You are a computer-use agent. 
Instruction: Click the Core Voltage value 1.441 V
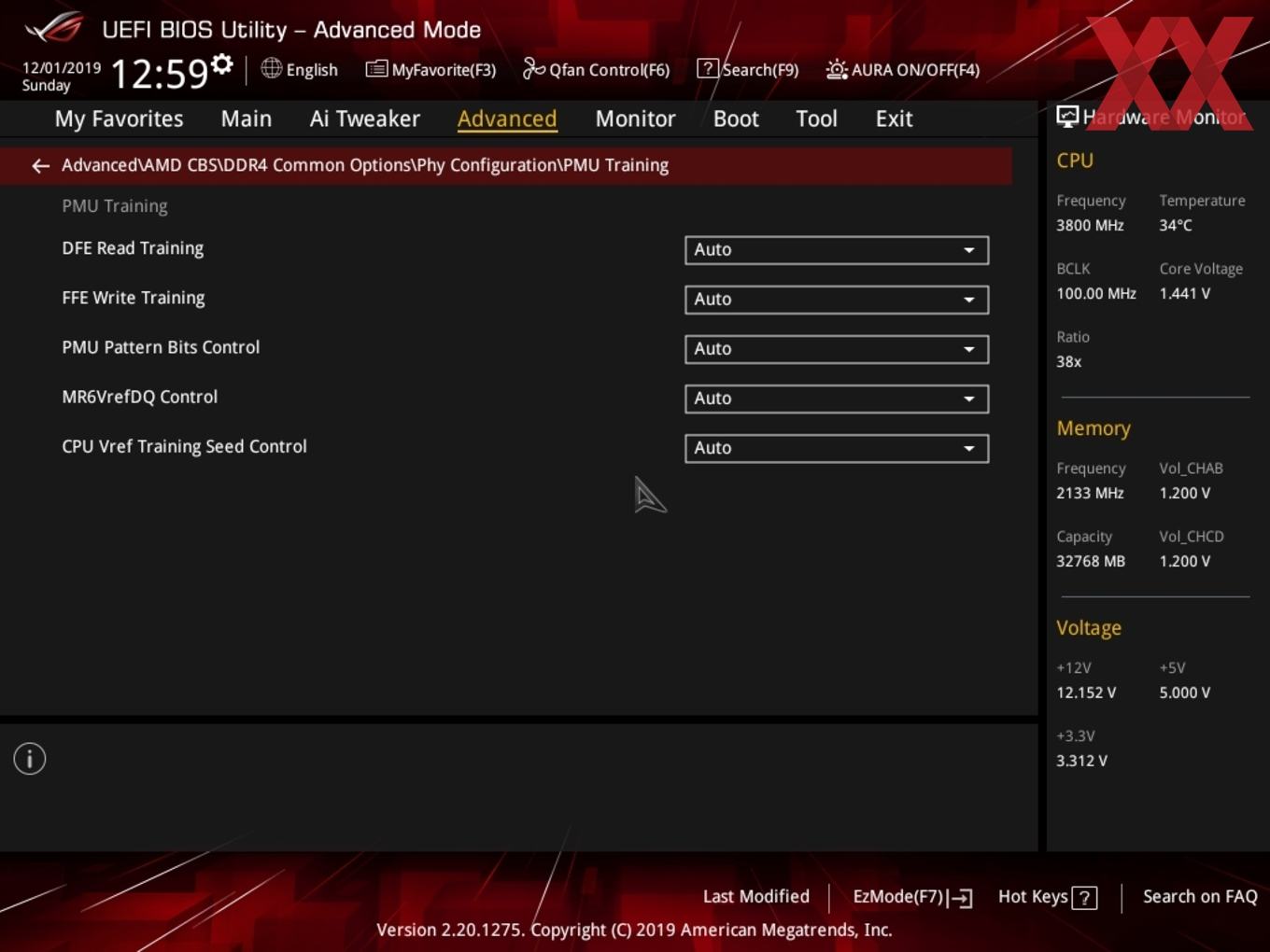[x=1184, y=293]
